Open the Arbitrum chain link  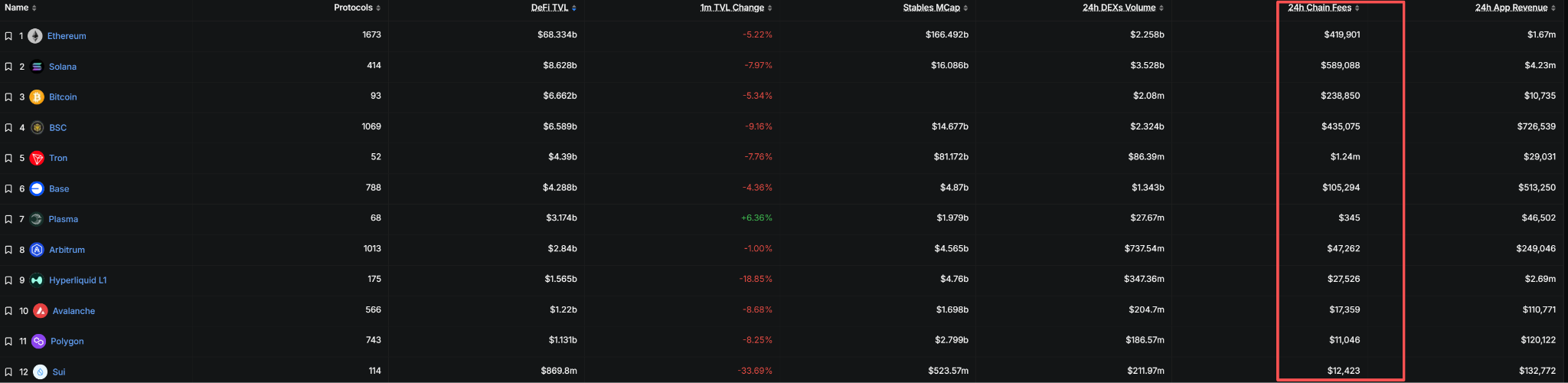[x=67, y=250]
